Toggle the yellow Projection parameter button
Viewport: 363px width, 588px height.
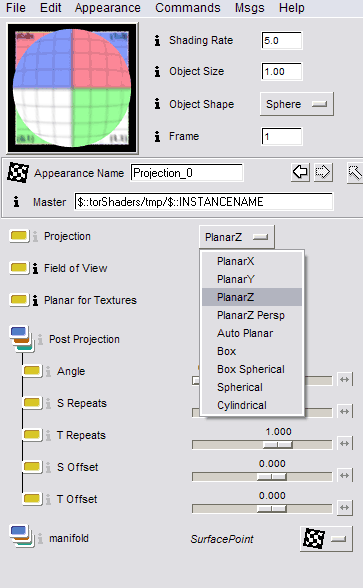[x=19, y=236]
